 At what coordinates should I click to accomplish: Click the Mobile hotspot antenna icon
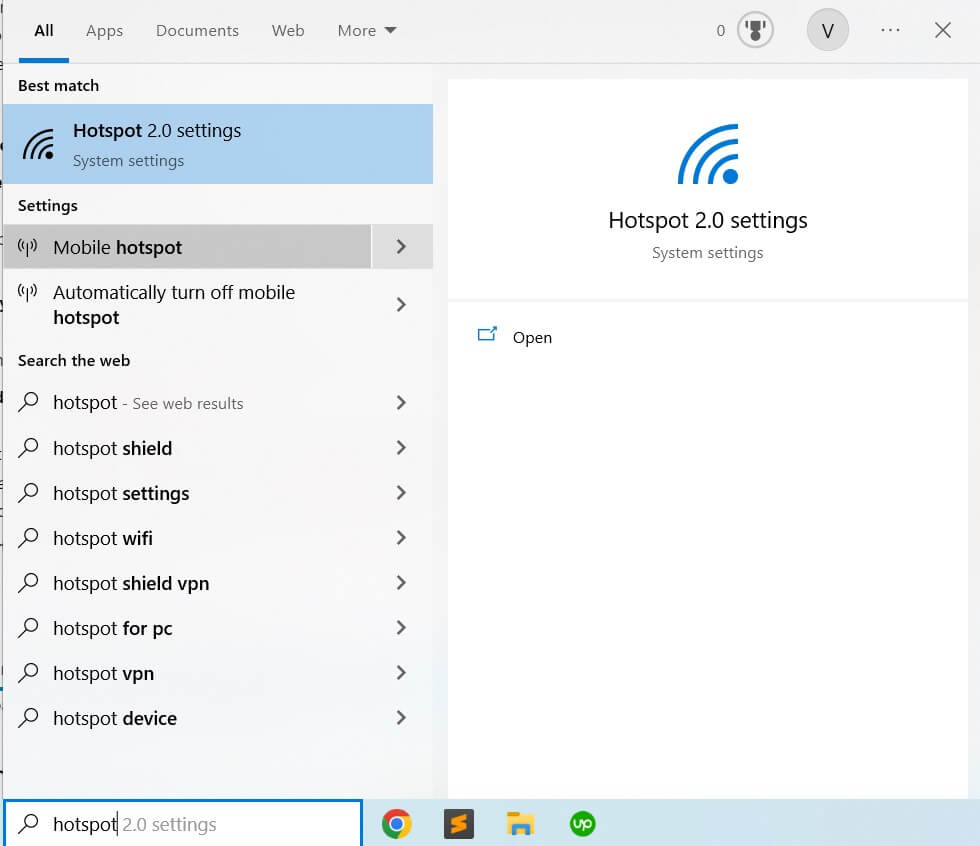28,247
